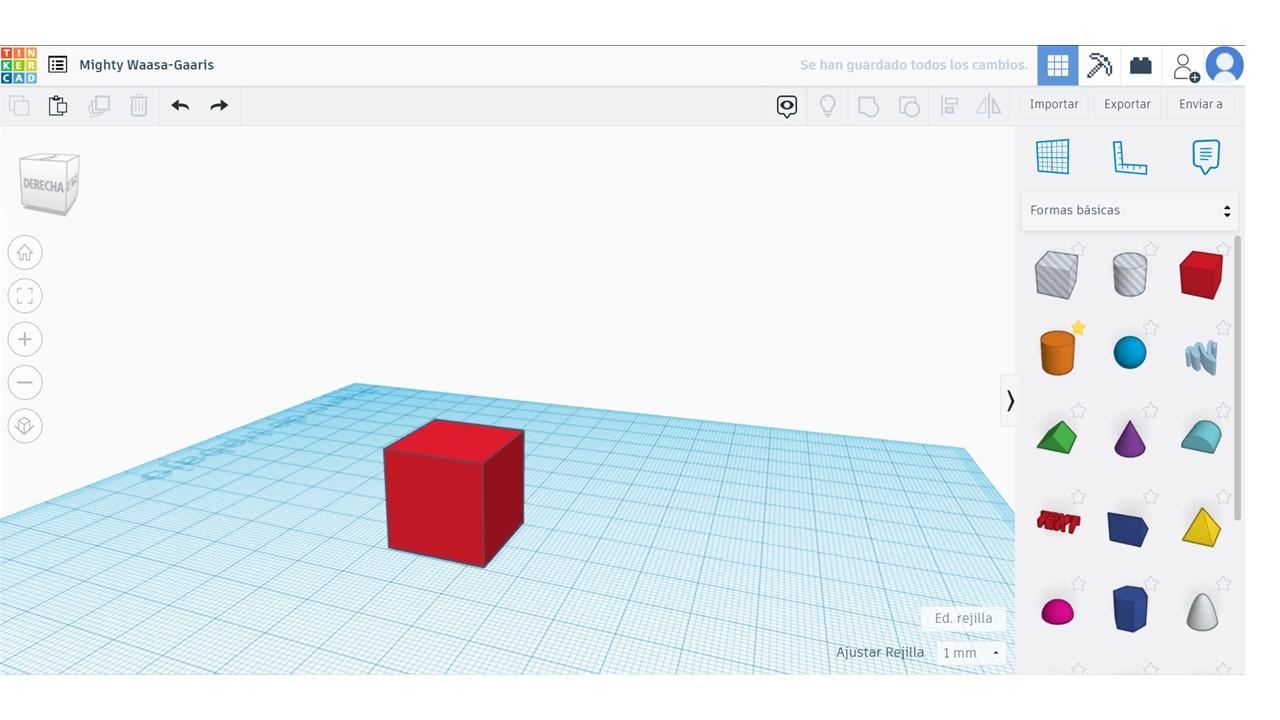Invite a collaborator with add-person icon
The width and height of the screenshot is (1280, 720).
[1185, 67]
